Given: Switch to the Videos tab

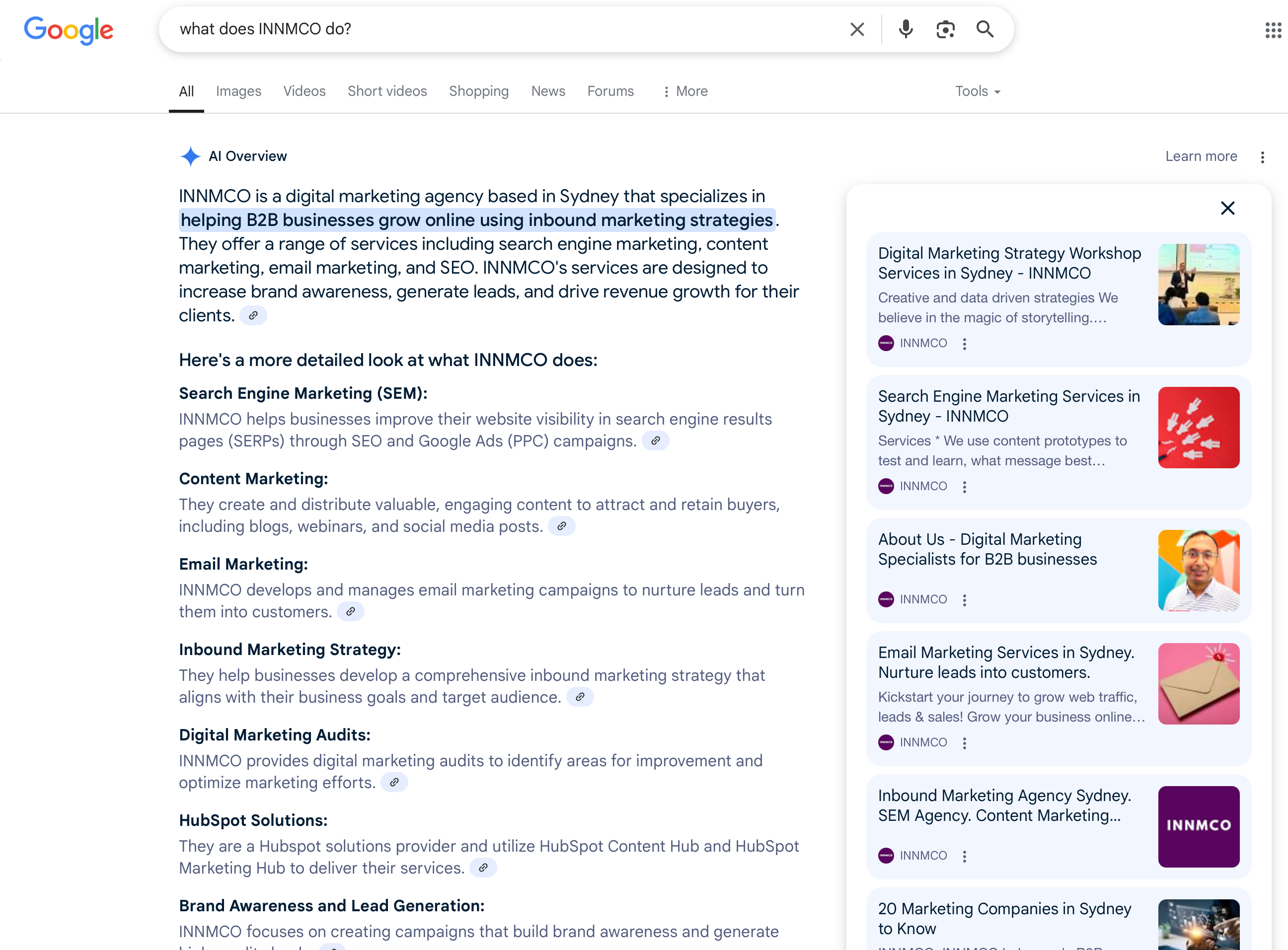Looking at the screenshot, I should point(304,91).
